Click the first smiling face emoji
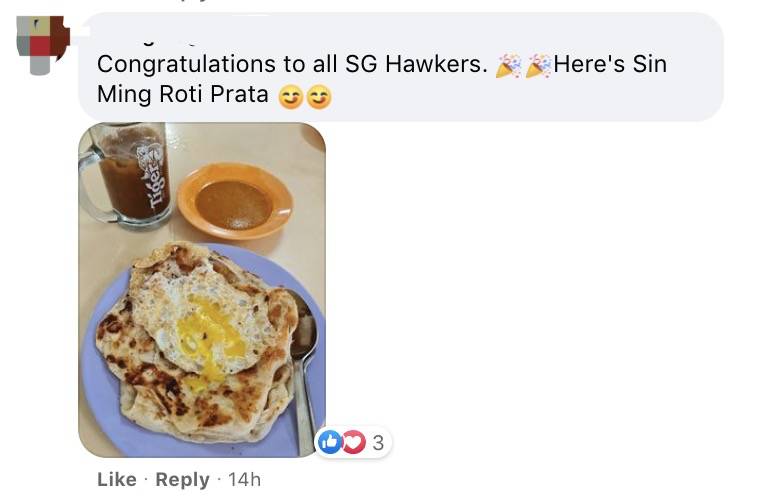This screenshot has height=500, width=764. pos(291,96)
